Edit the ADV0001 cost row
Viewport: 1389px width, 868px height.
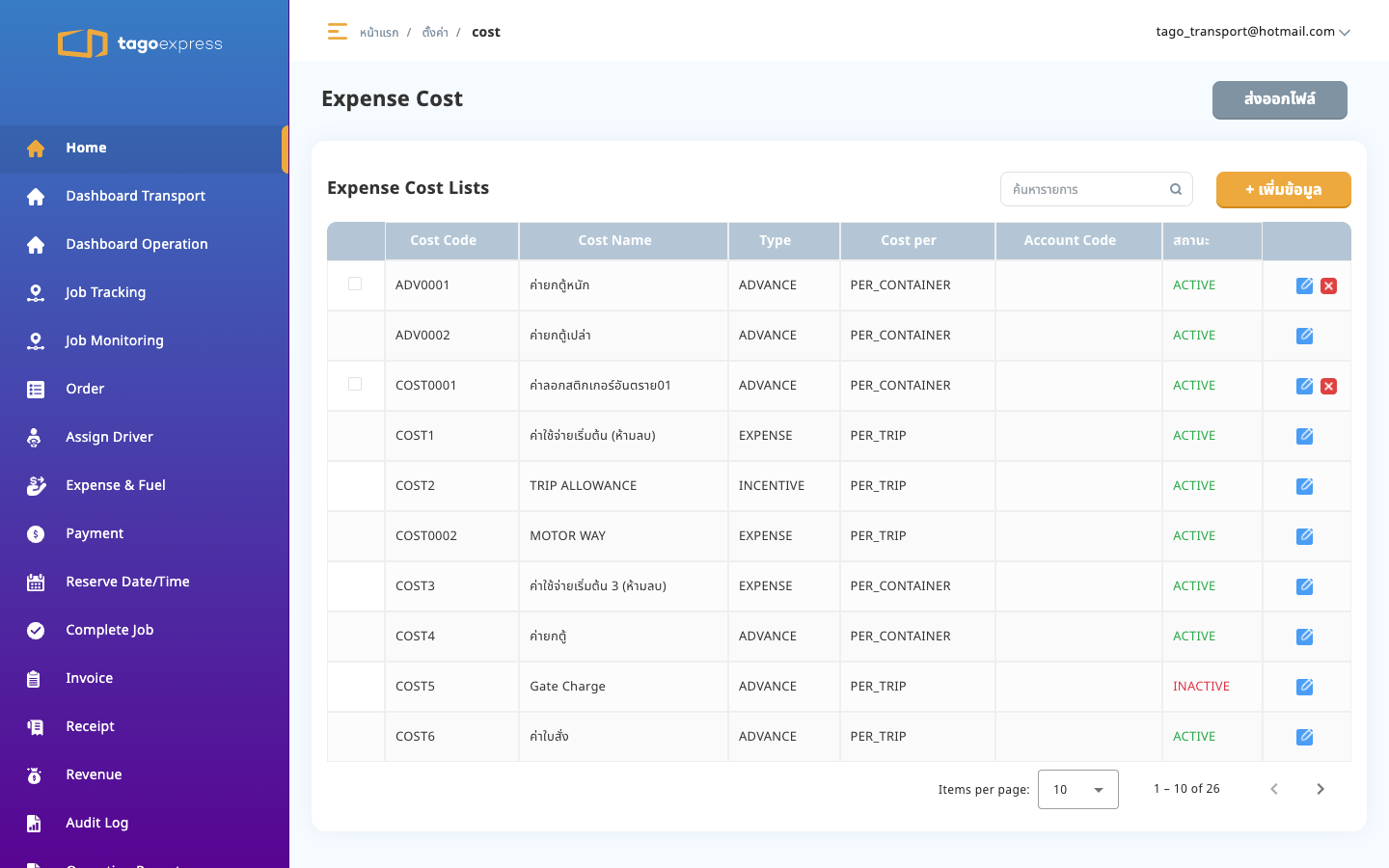(x=1305, y=285)
